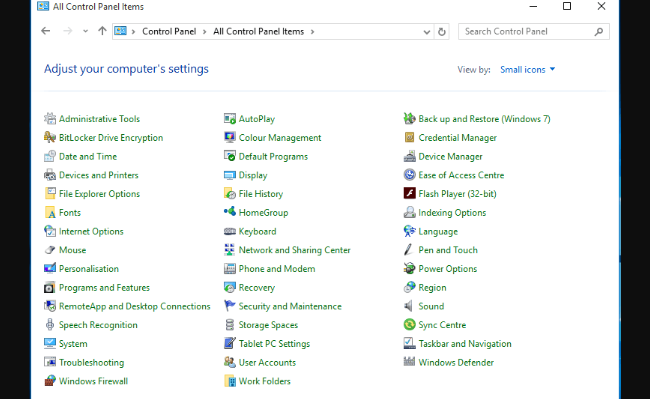This screenshot has height=399, width=650.
Task: Open Indexing Options link
Action: [452, 213]
